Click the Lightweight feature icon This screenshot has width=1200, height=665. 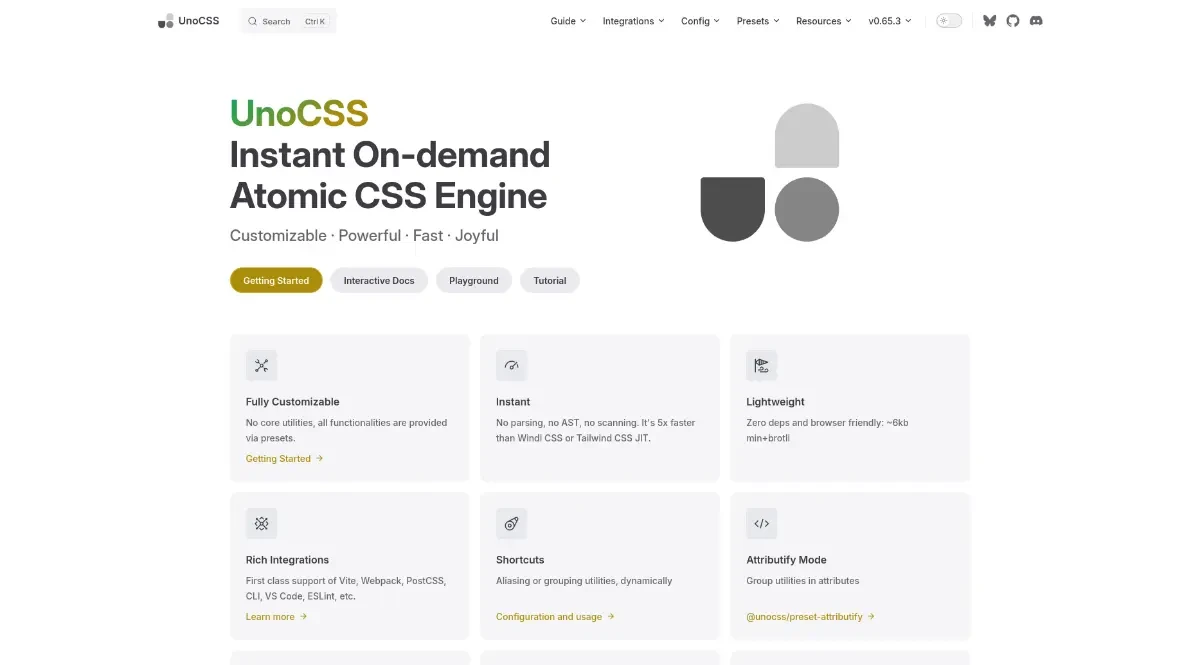point(761,365)
